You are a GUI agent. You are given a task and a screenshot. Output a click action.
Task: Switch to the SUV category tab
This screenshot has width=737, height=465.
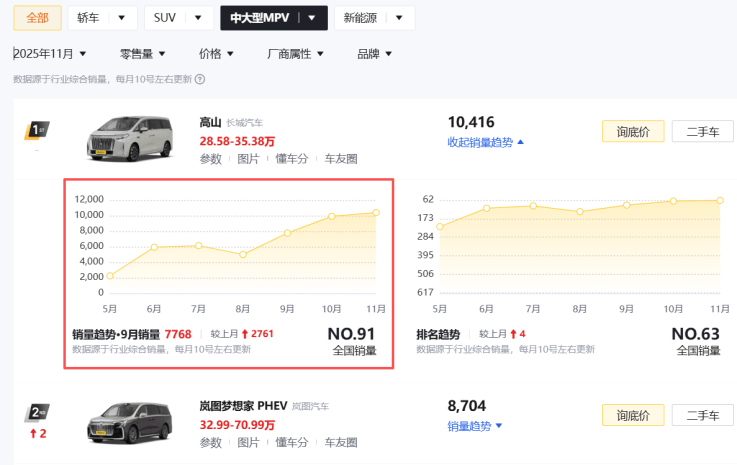[x=165, y=18]
